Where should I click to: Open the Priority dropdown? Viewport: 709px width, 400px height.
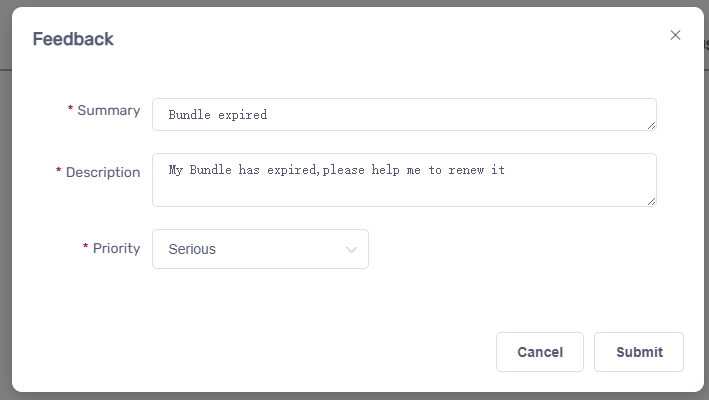(260, 249)
